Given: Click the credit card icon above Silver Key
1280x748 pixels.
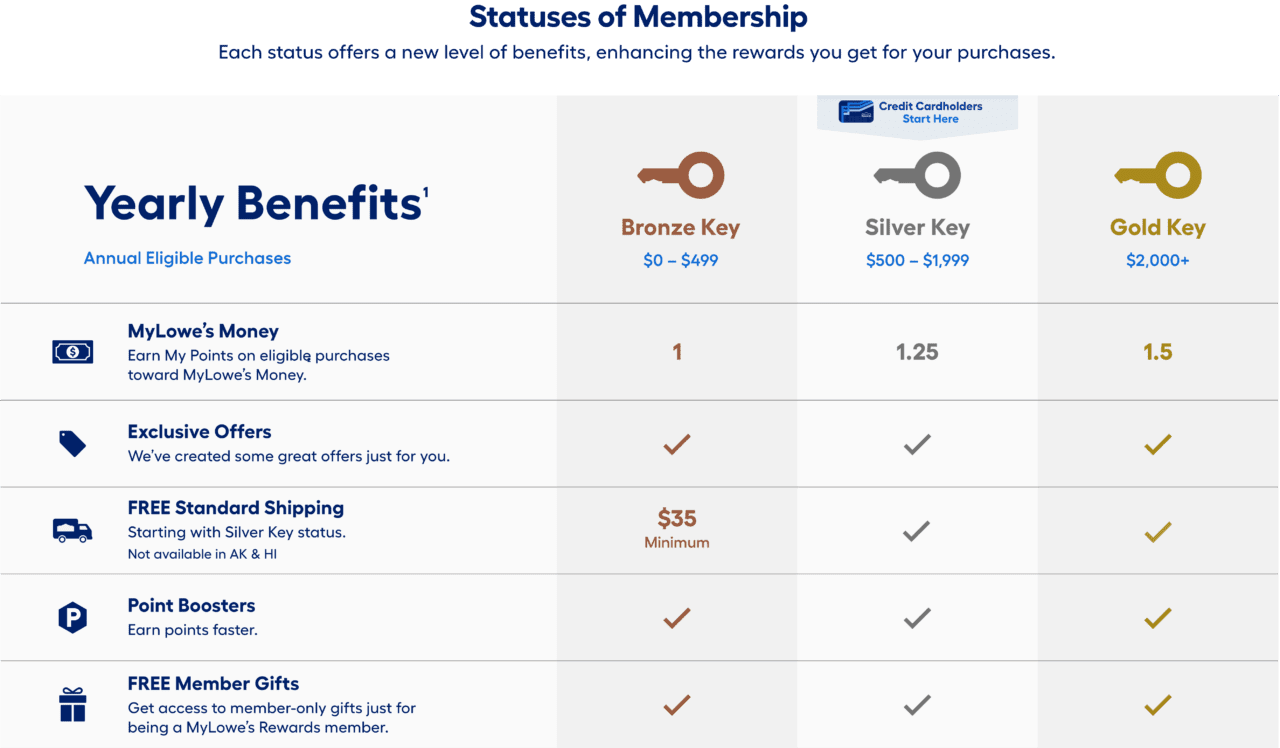Looking at the screenshot, I should point(856,111).
